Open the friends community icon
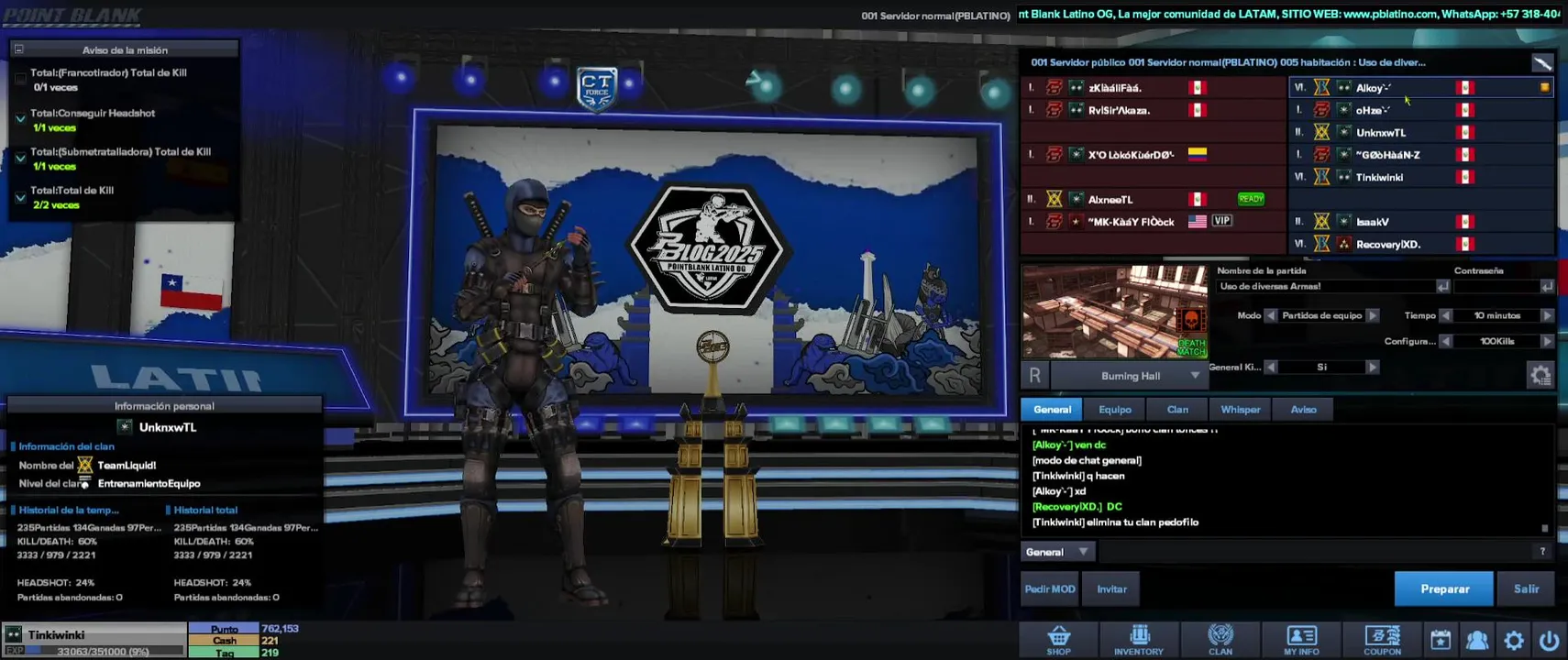Image resolution: width=1568 pixels, height=660 pixels. (1477, 640)
